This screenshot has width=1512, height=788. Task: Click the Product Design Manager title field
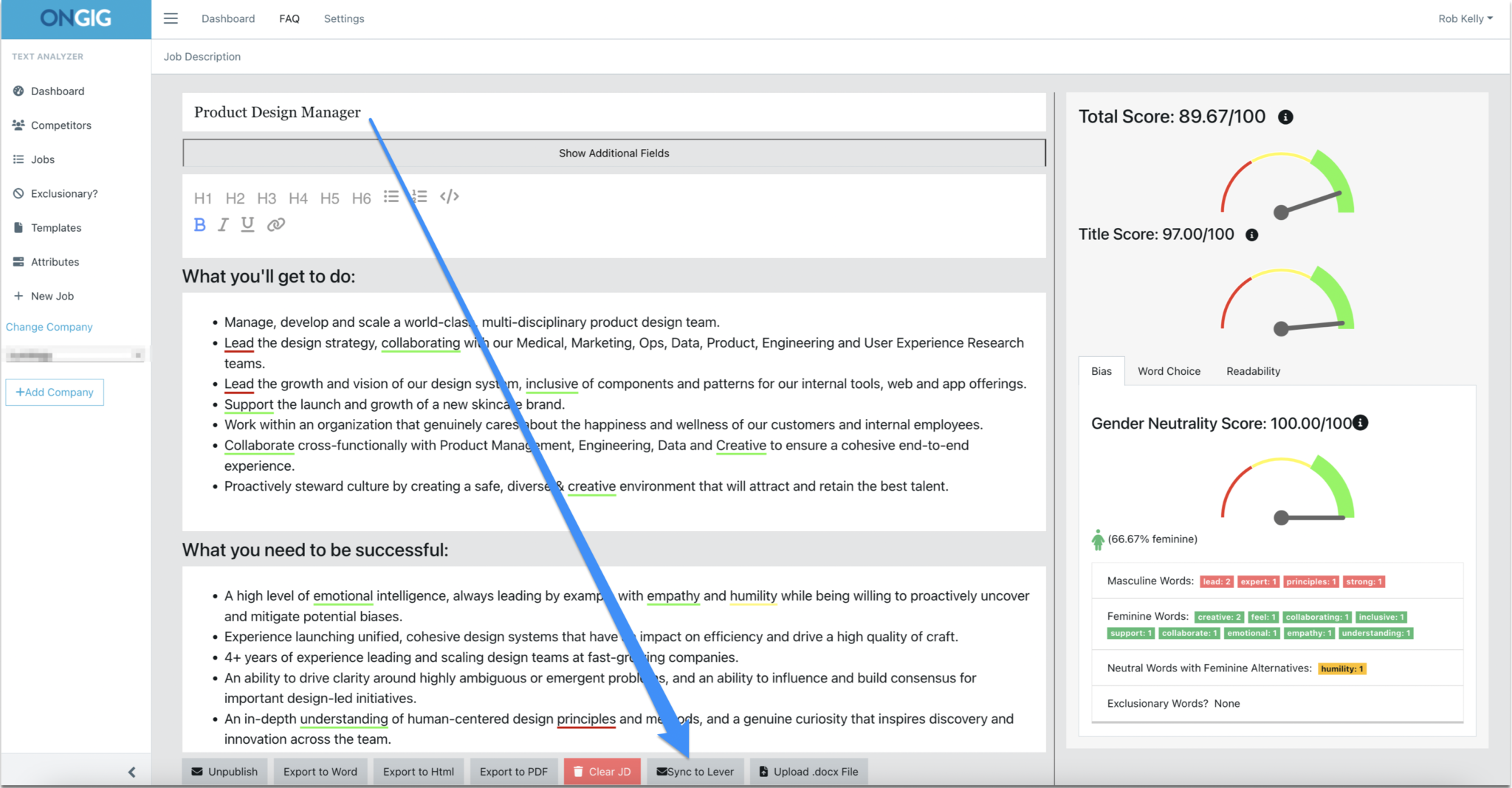[x=277, y=112]
